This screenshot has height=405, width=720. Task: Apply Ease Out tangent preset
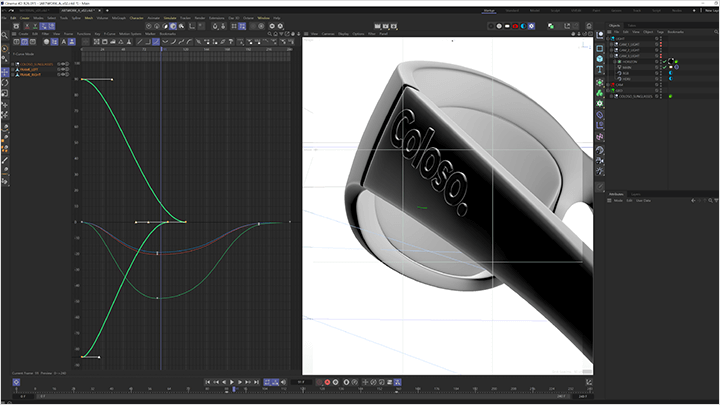click(x=189, y=42)
